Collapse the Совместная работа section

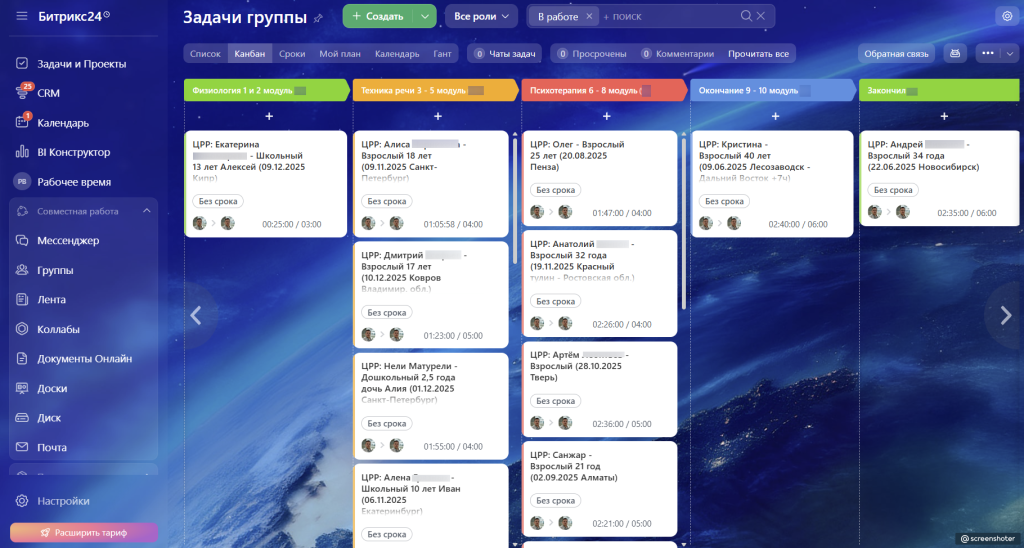(x=146, y=211)
